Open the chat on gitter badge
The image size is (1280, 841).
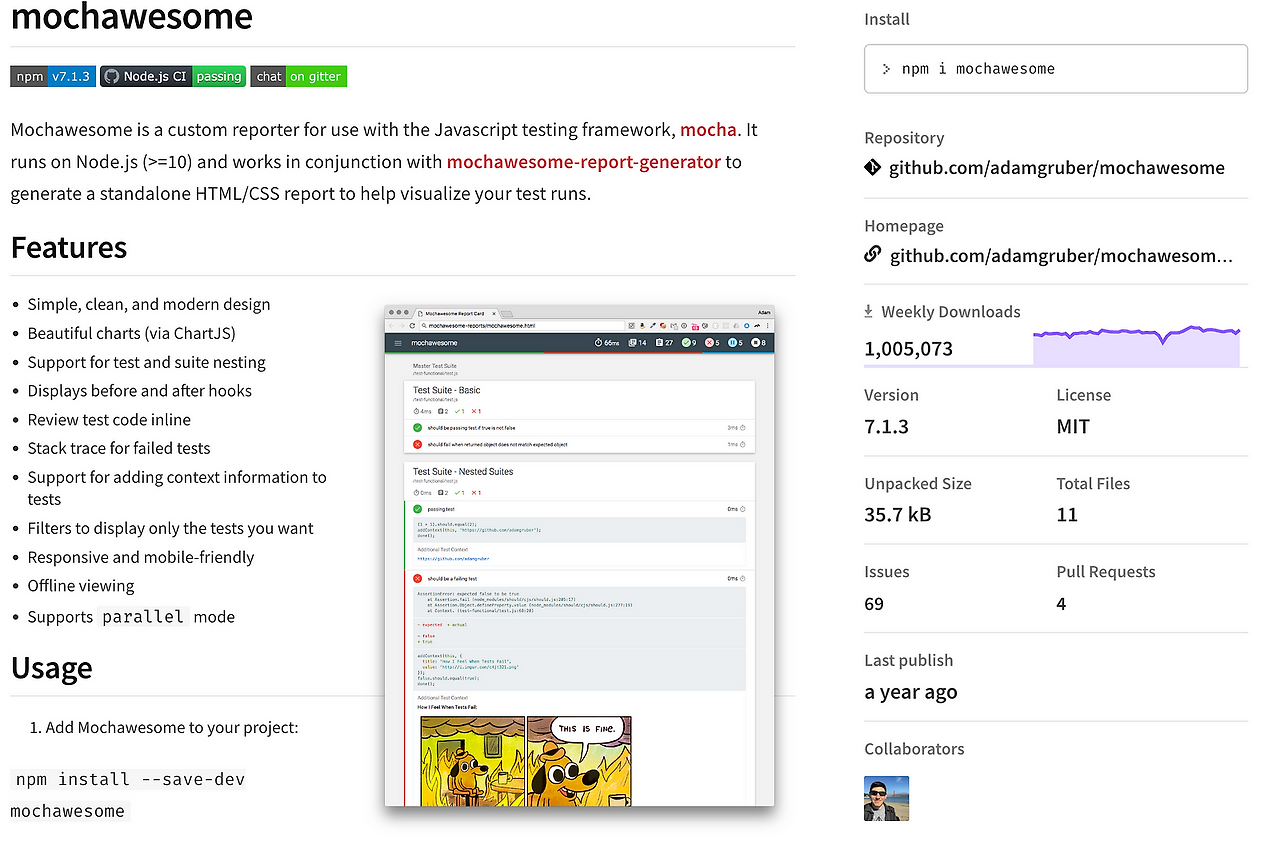click(x=298, y=76)
